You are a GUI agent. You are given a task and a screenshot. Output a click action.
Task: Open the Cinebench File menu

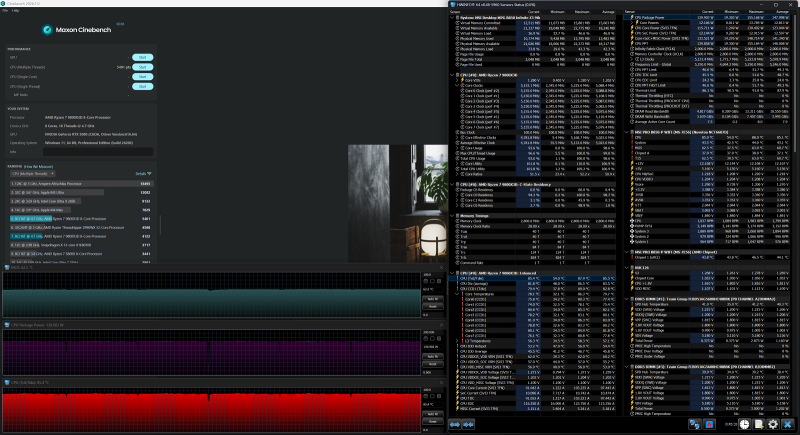5,10
